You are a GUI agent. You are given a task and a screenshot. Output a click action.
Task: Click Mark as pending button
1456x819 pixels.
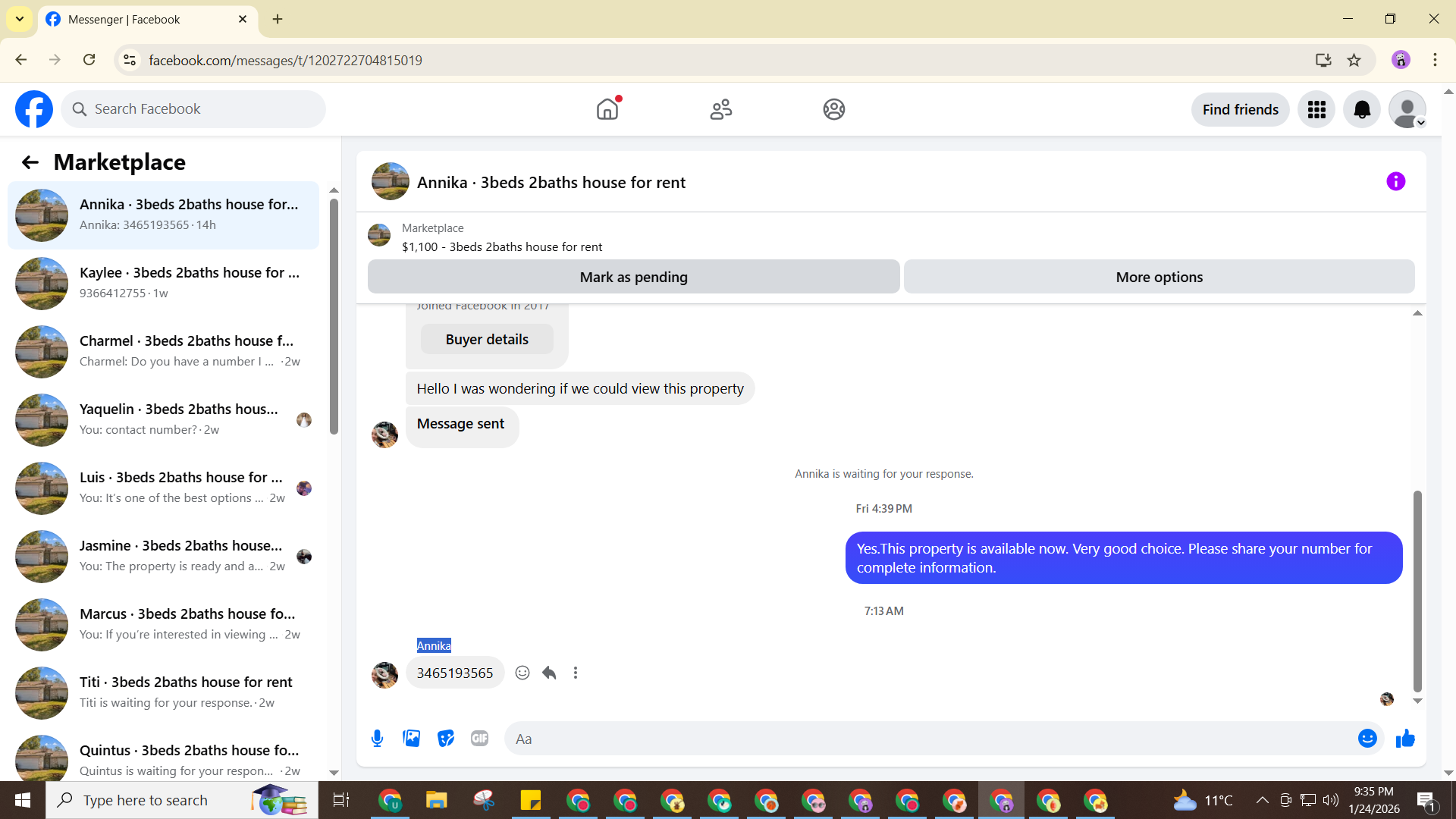point(633,278)
